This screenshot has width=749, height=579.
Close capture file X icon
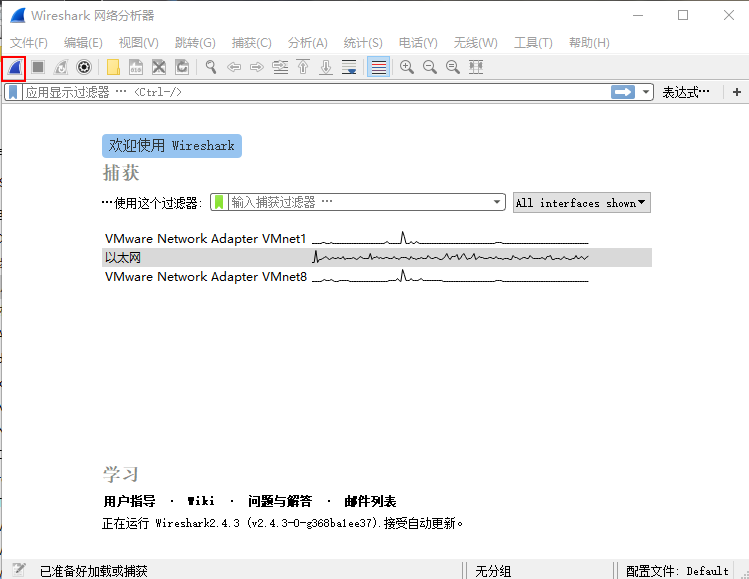[x=159, y=67]
